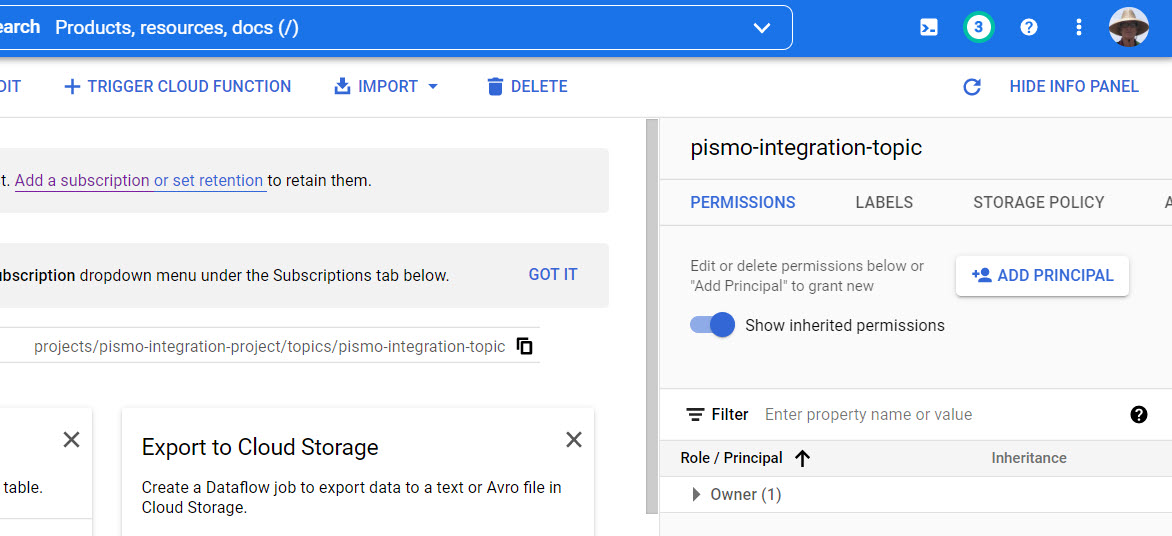Screen dimensions: 1172x536
Task: Click the Filter icon
Action: click(x=695, y=415)
